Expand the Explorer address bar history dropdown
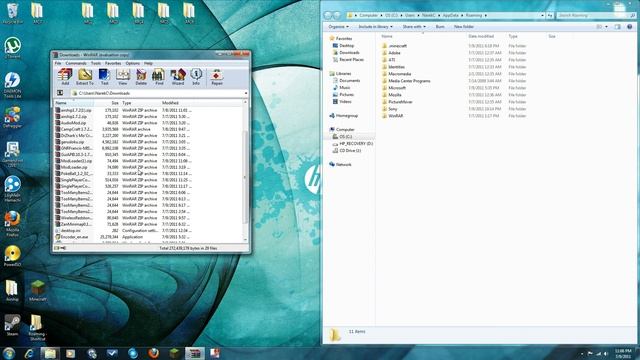 tap(542, 15)
